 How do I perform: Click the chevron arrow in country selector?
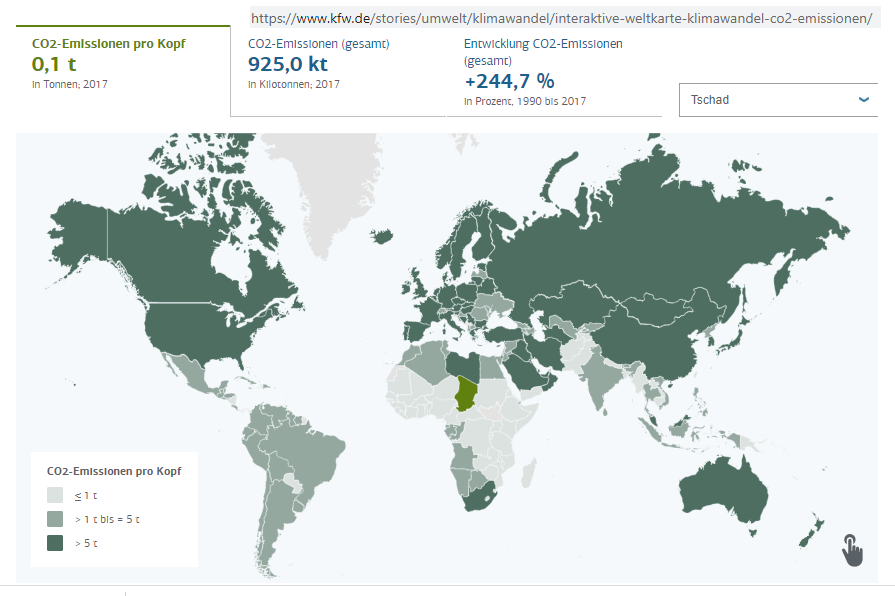coord(864,100)
